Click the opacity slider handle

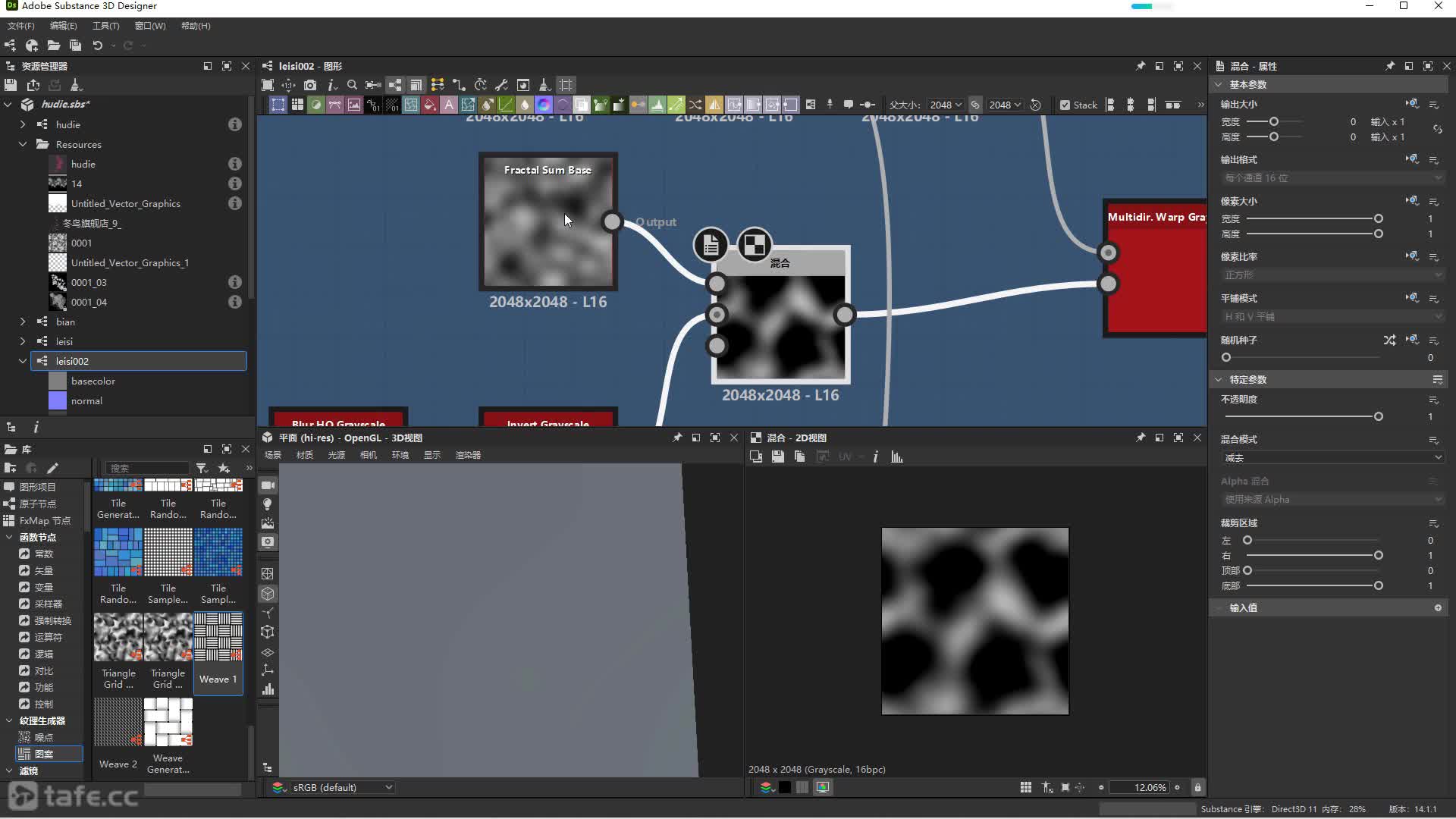click(1378, 416)
